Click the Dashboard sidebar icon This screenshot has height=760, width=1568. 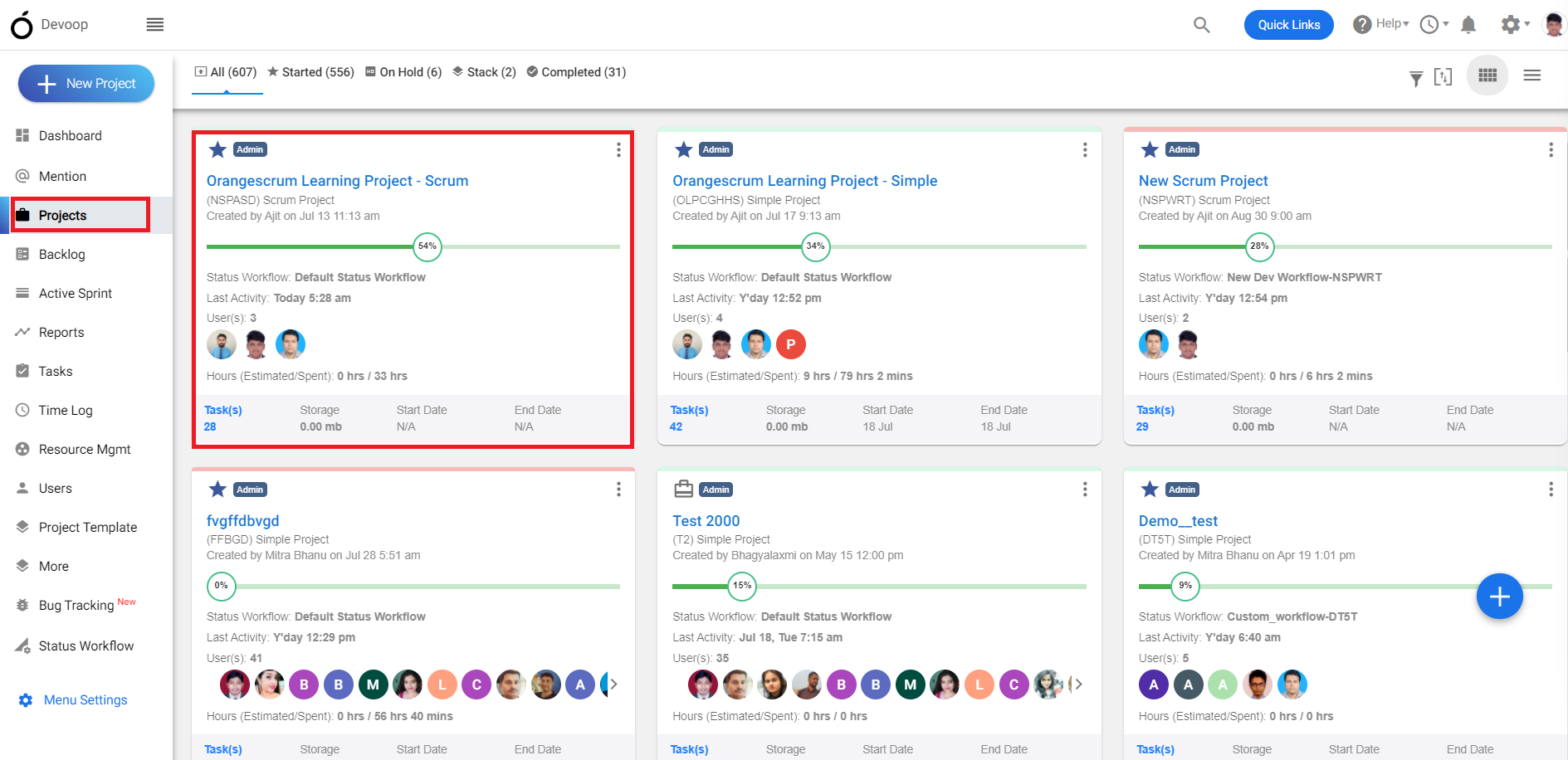22,135
